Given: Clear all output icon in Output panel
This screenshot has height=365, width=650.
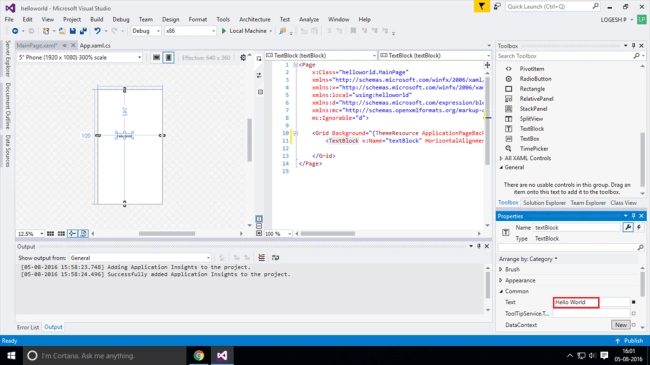Looking at the screenshot, I should click(x=262, y=258).
